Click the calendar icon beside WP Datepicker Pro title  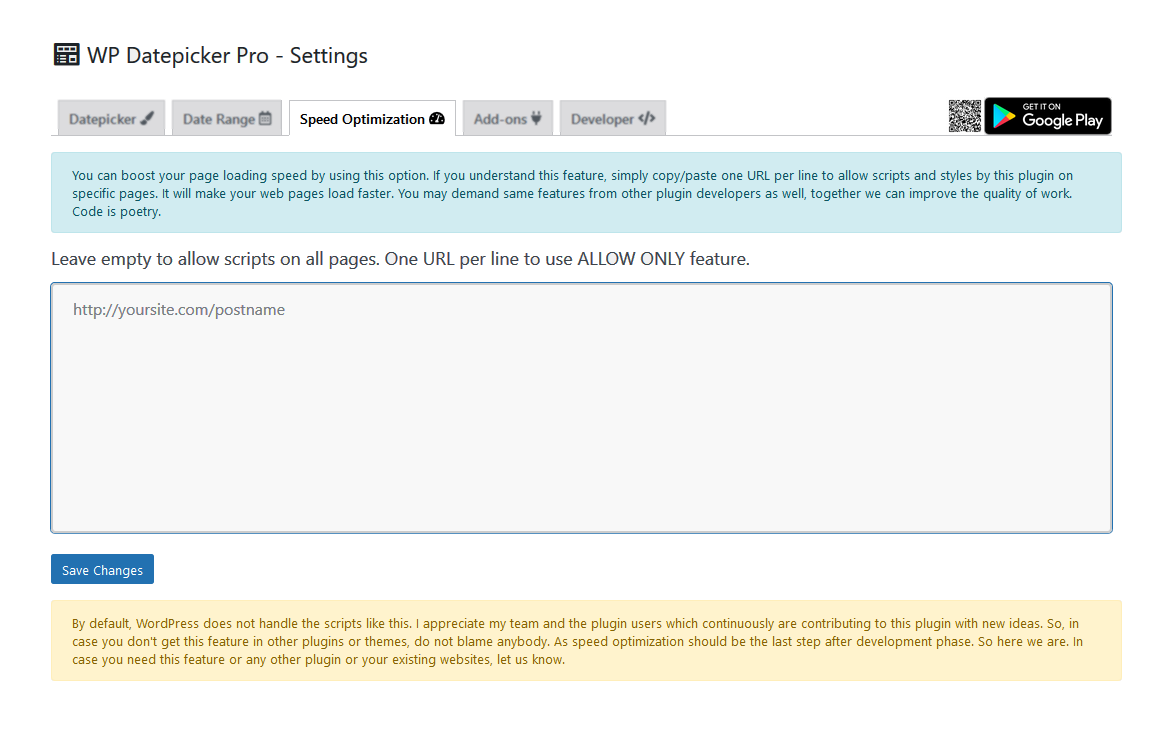click(66, 55)
